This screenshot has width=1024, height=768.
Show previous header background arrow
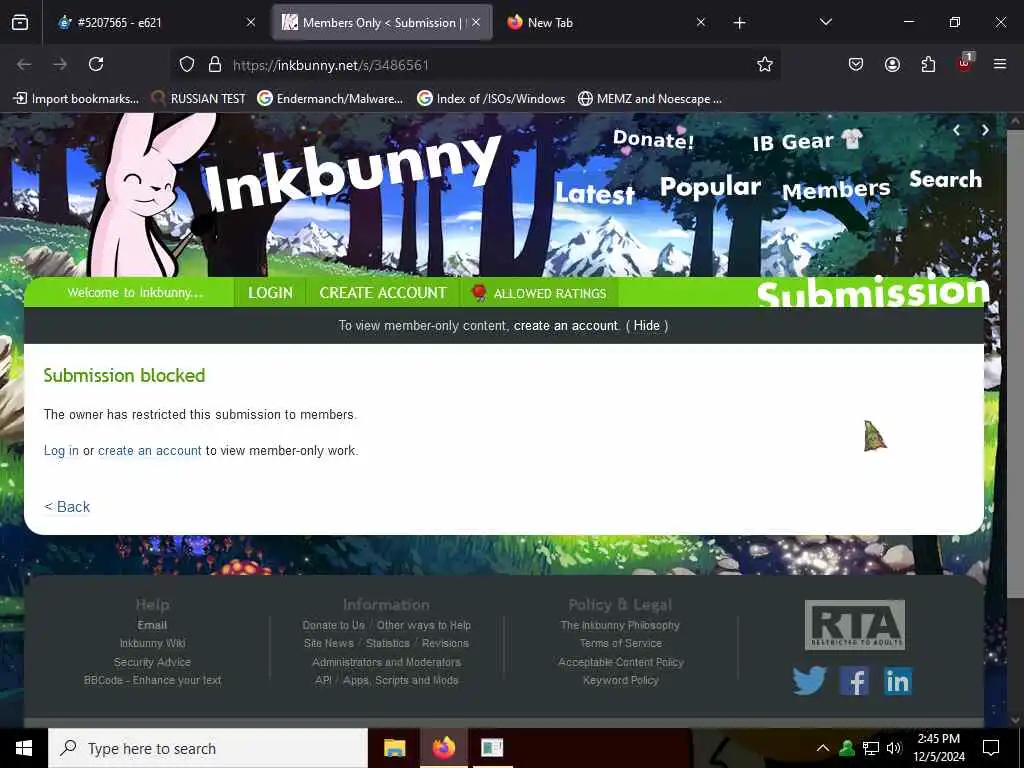[956, 130]
